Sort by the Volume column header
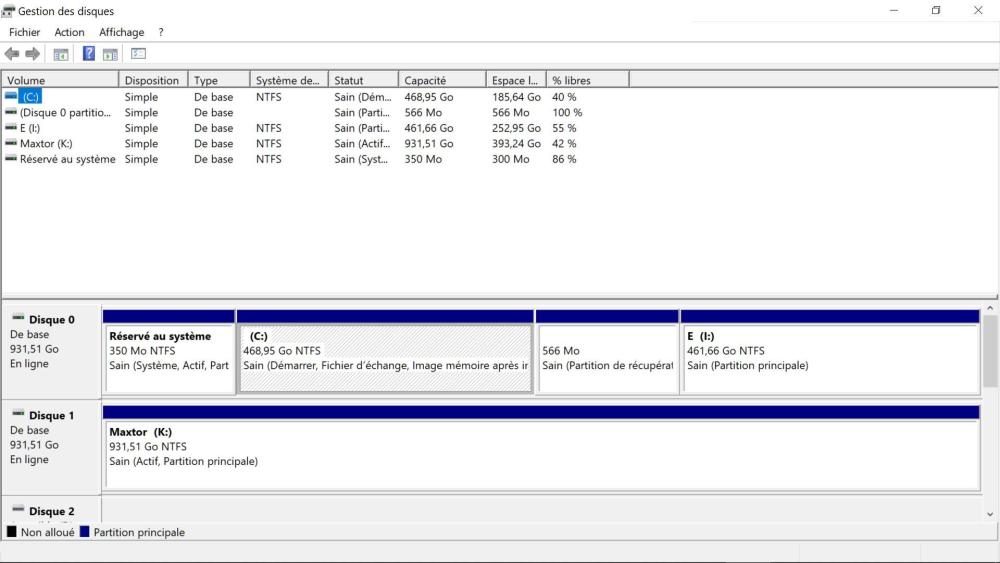The height and width of the screenshot is (563, 1000). pyautogui.click(x=61, y=80)
